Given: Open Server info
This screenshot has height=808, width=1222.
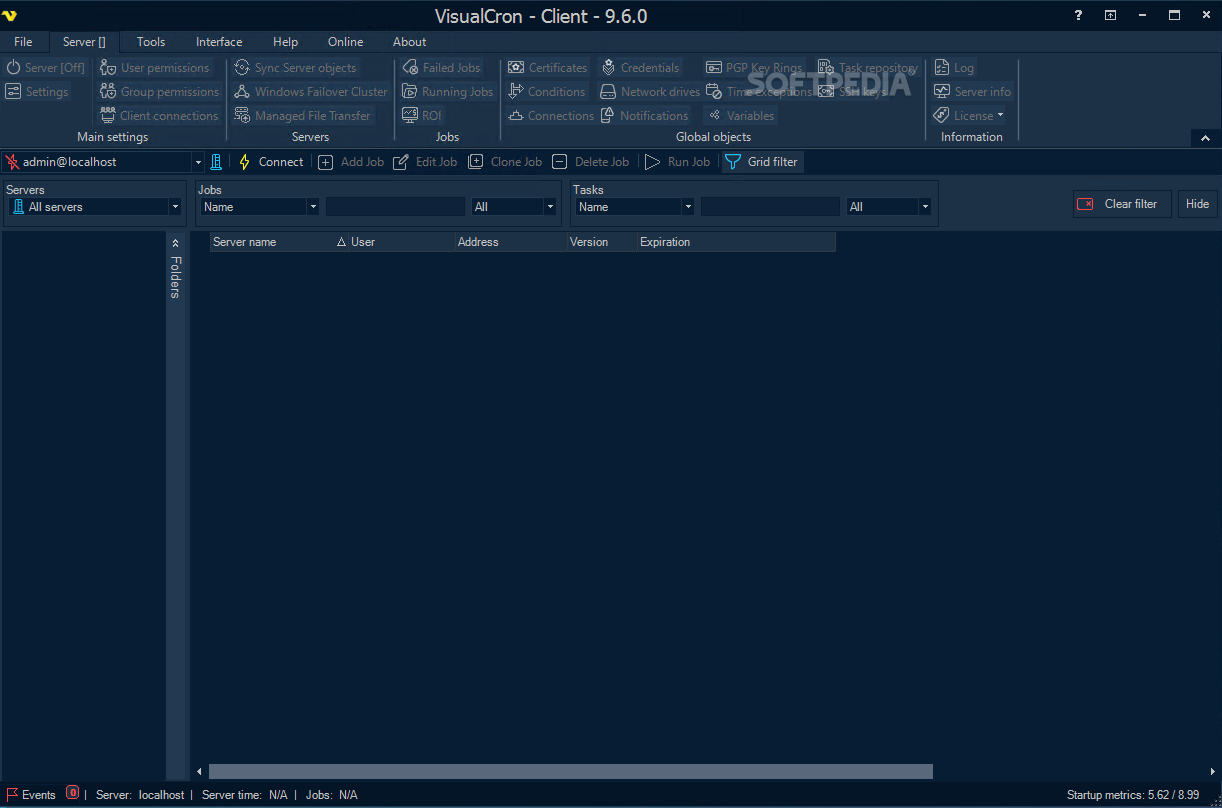Looking at the screenshot, I should (x=973, y=92).
